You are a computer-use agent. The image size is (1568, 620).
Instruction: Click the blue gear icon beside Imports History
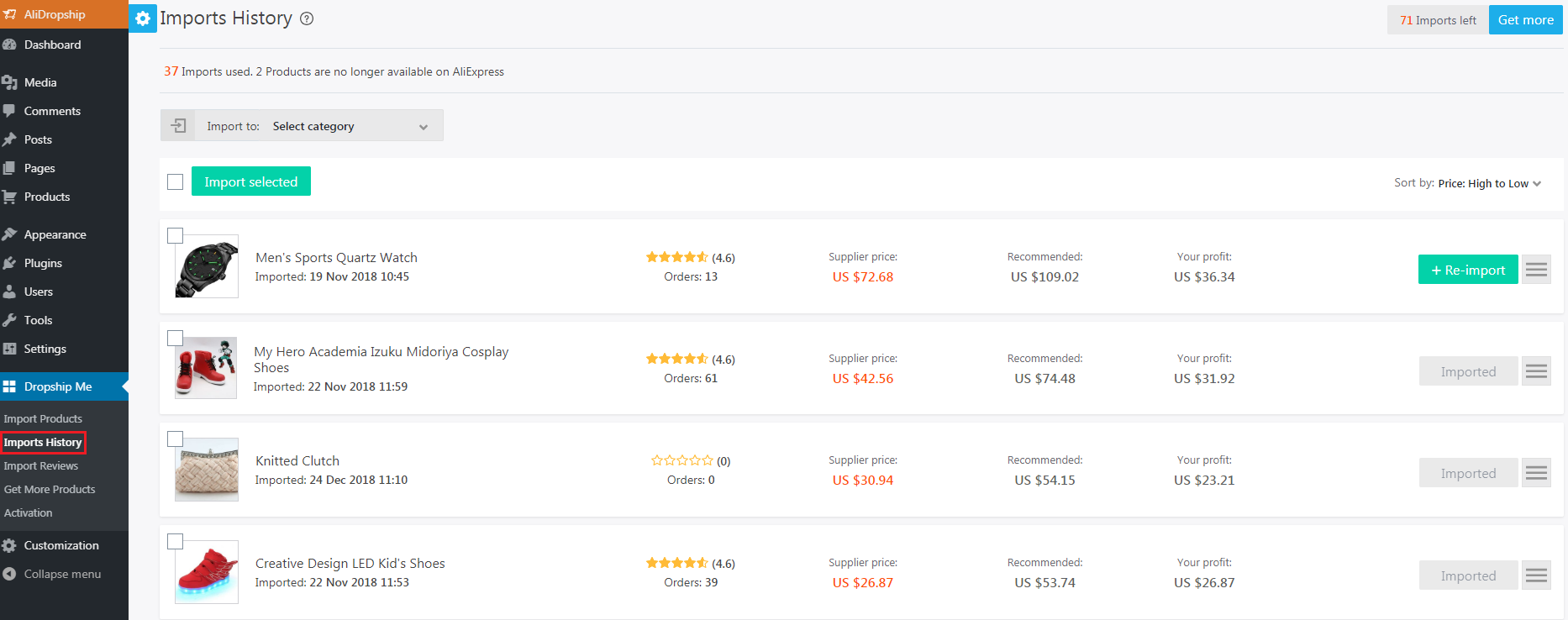click(x=143, y=18)
